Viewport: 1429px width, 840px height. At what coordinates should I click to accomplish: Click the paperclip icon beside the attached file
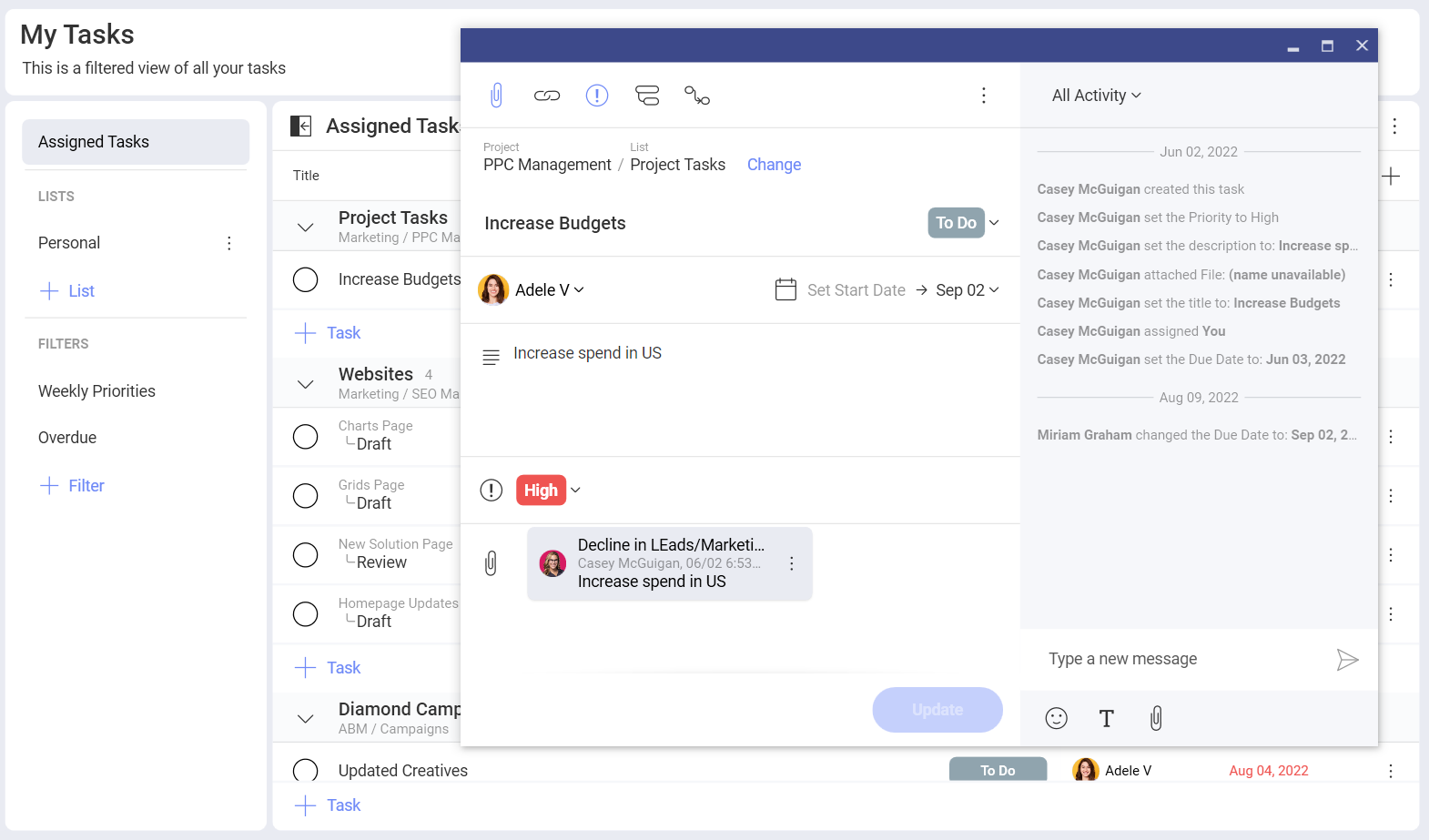coord(491,563)
